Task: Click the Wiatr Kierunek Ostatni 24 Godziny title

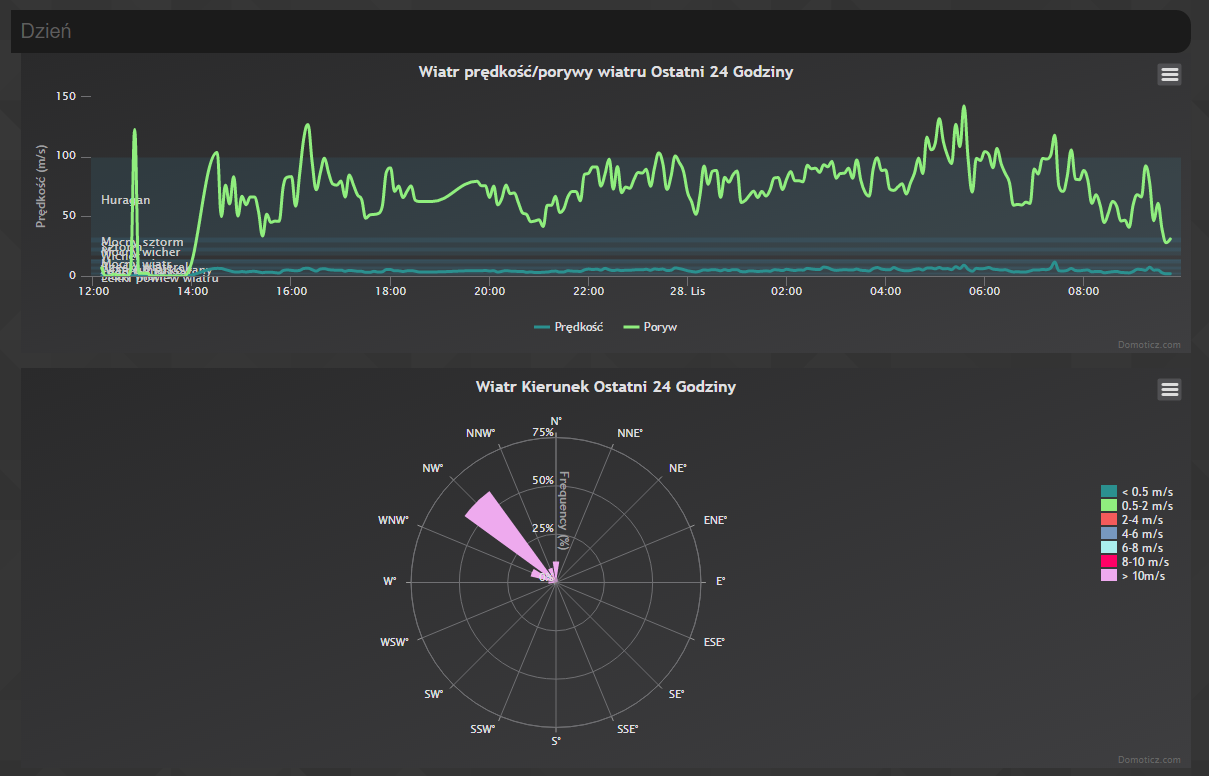Action: pyautogui.click(x=605, y=387)
